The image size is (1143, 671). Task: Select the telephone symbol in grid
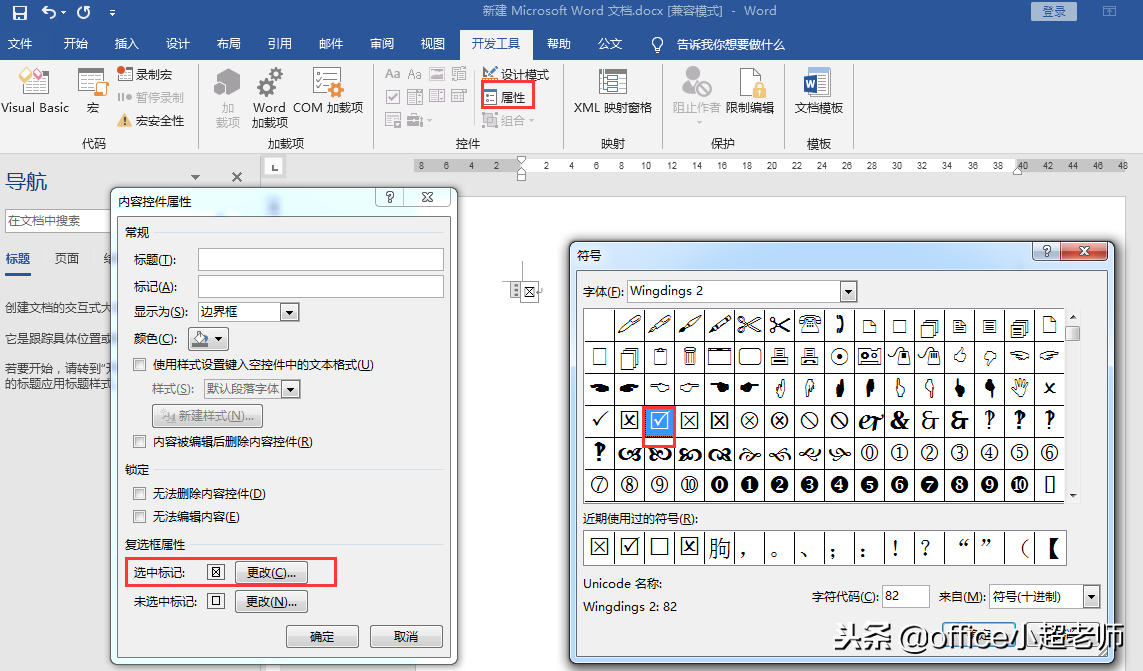tap(809, 324)
